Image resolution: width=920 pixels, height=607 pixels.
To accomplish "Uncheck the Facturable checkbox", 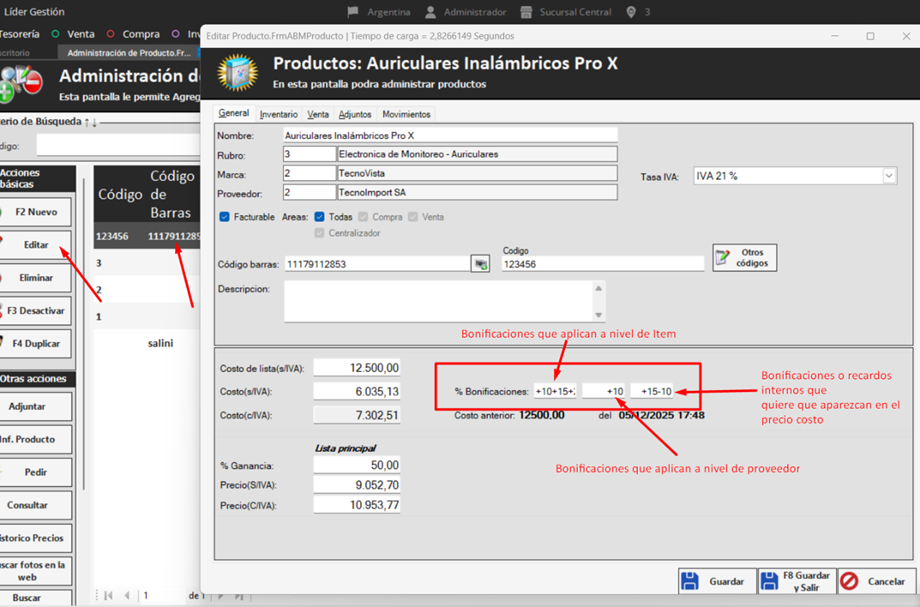I will pos(226,216).
